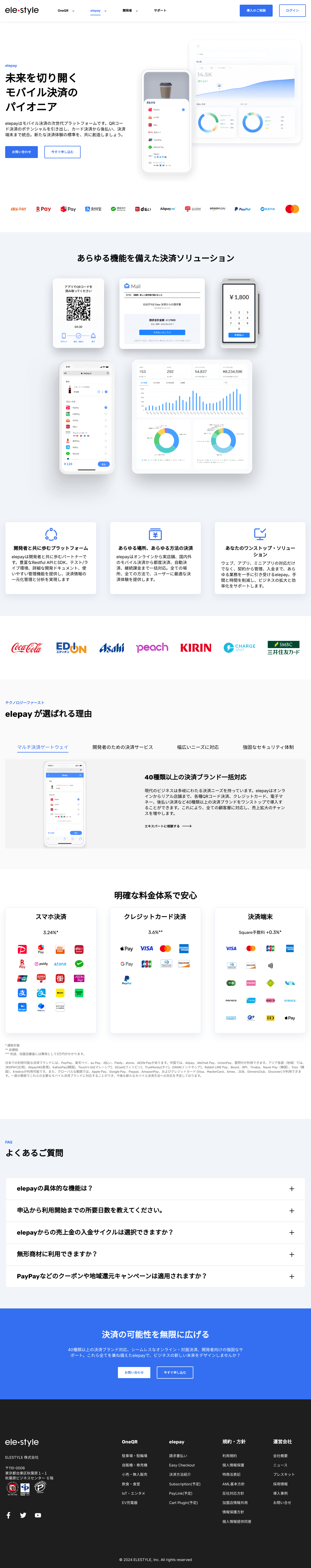Click the ログイン button in the header

point(292,10)
